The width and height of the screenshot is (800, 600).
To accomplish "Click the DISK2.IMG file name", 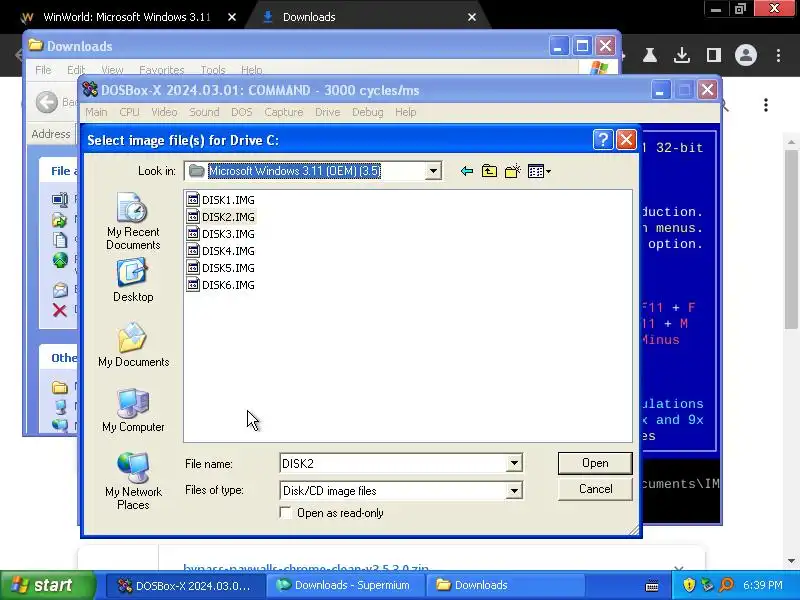I will [x=228, y=217].
